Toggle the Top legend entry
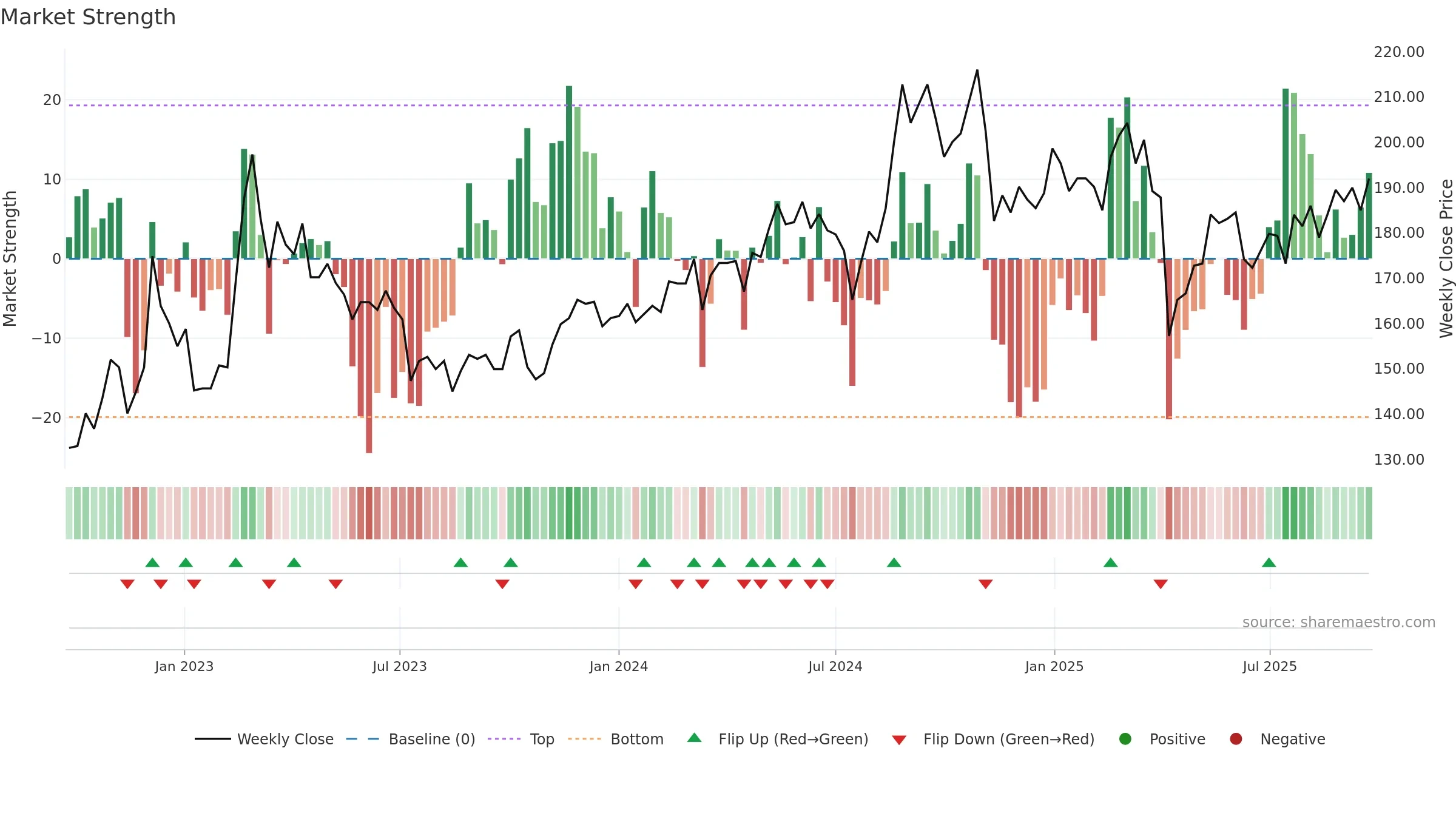 point(521,739)
